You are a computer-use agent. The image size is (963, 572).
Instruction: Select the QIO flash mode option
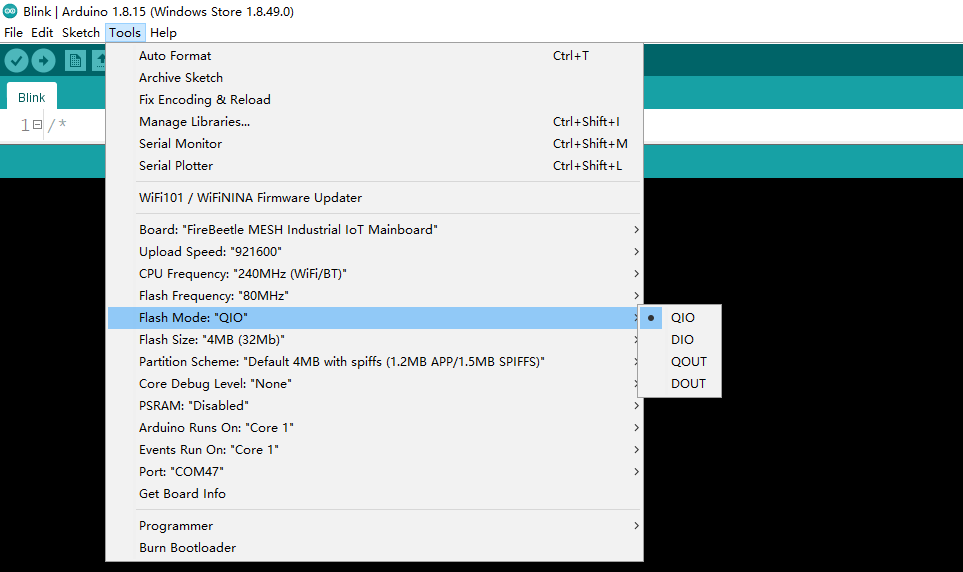680,318
